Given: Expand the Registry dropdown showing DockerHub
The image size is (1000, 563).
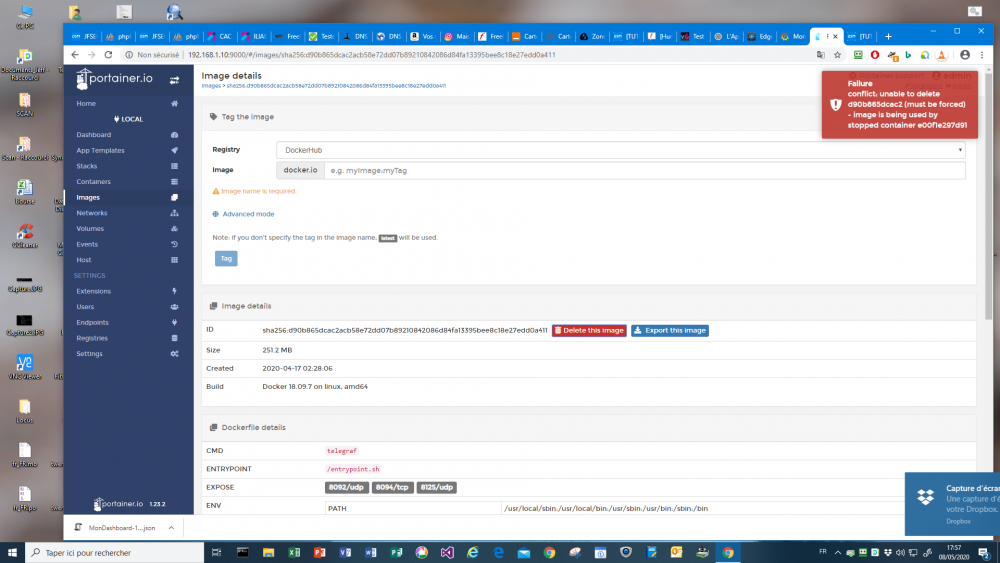Looking at the screenshot, I should (620, 150).
